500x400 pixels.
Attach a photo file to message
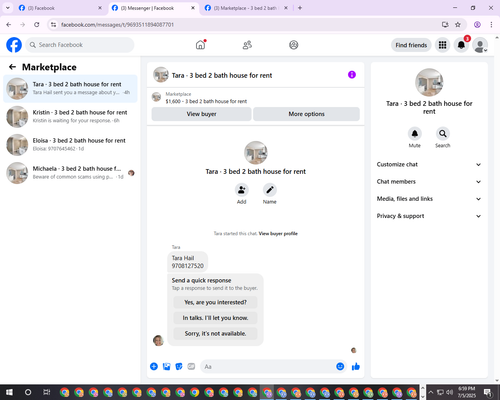pos(166,367)
